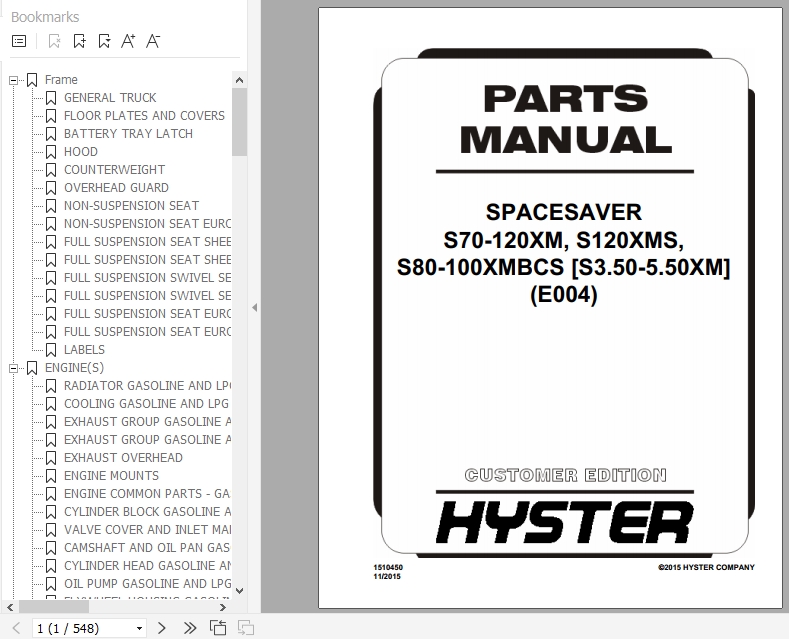
Task: Open the ENGINE MOUNTS bookmark
Action: [x=111, y=476]
